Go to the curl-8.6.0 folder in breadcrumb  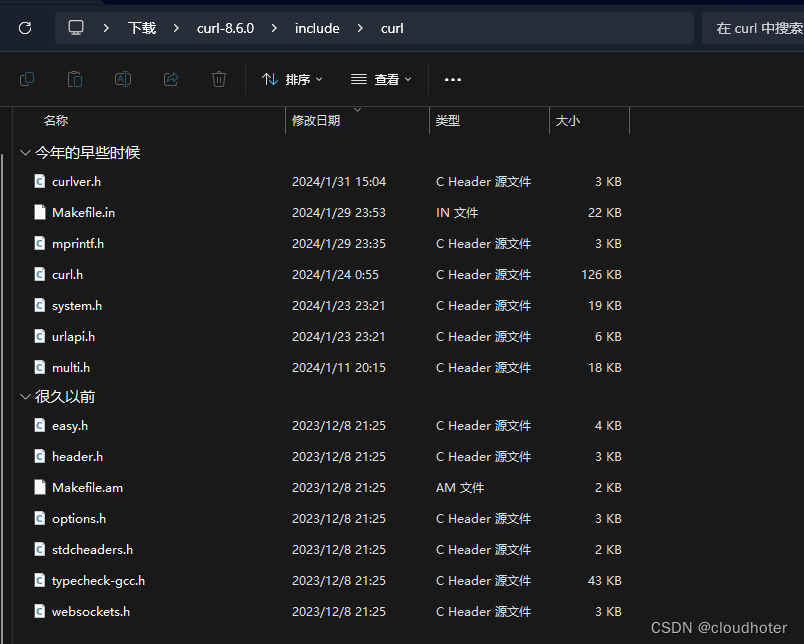225,28
